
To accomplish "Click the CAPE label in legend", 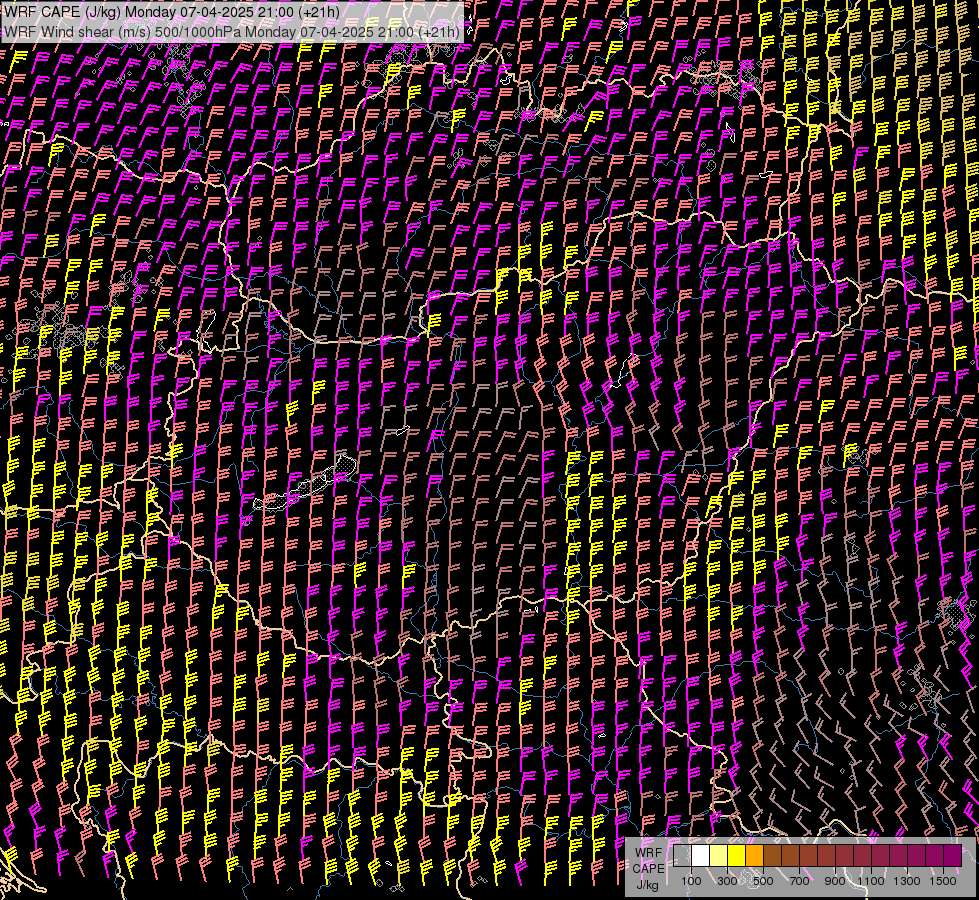I will pyautogui.click(x=648, y=869).
